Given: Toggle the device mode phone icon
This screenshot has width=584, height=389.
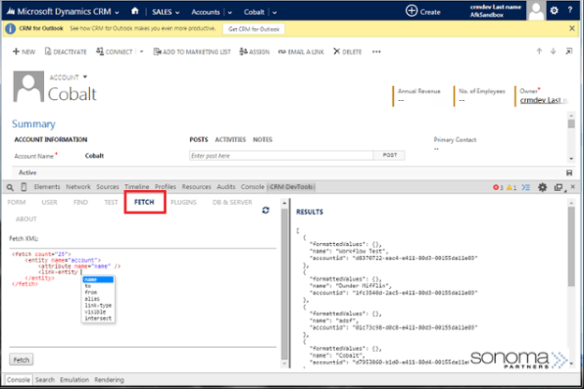Looking at the screenshot, I should pos(23,187).
